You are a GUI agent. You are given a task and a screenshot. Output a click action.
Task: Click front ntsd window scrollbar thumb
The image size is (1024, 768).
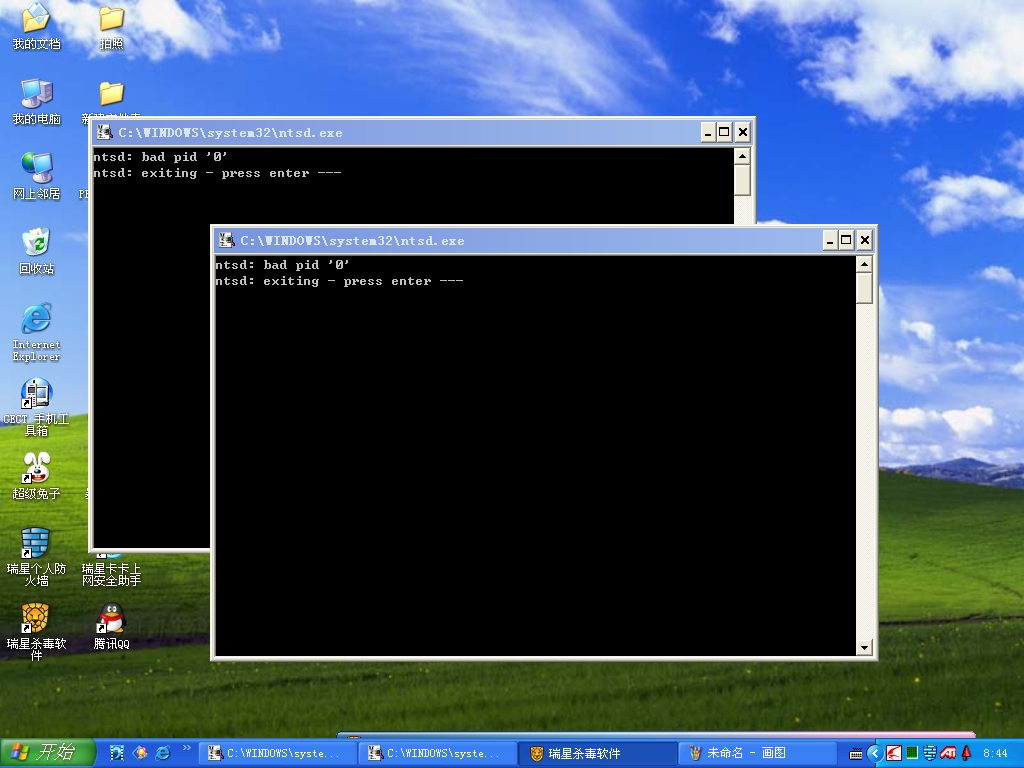click(x=864, y=289)
